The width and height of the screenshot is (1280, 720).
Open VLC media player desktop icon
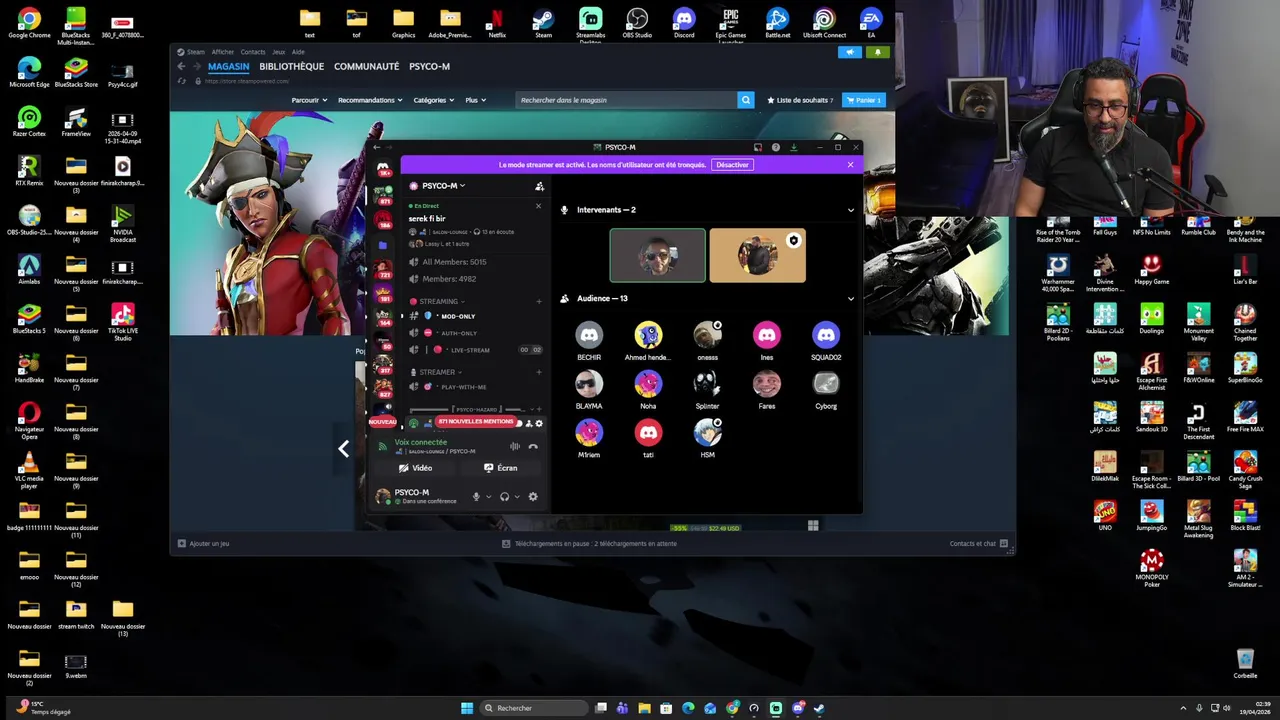pos(29,469)
